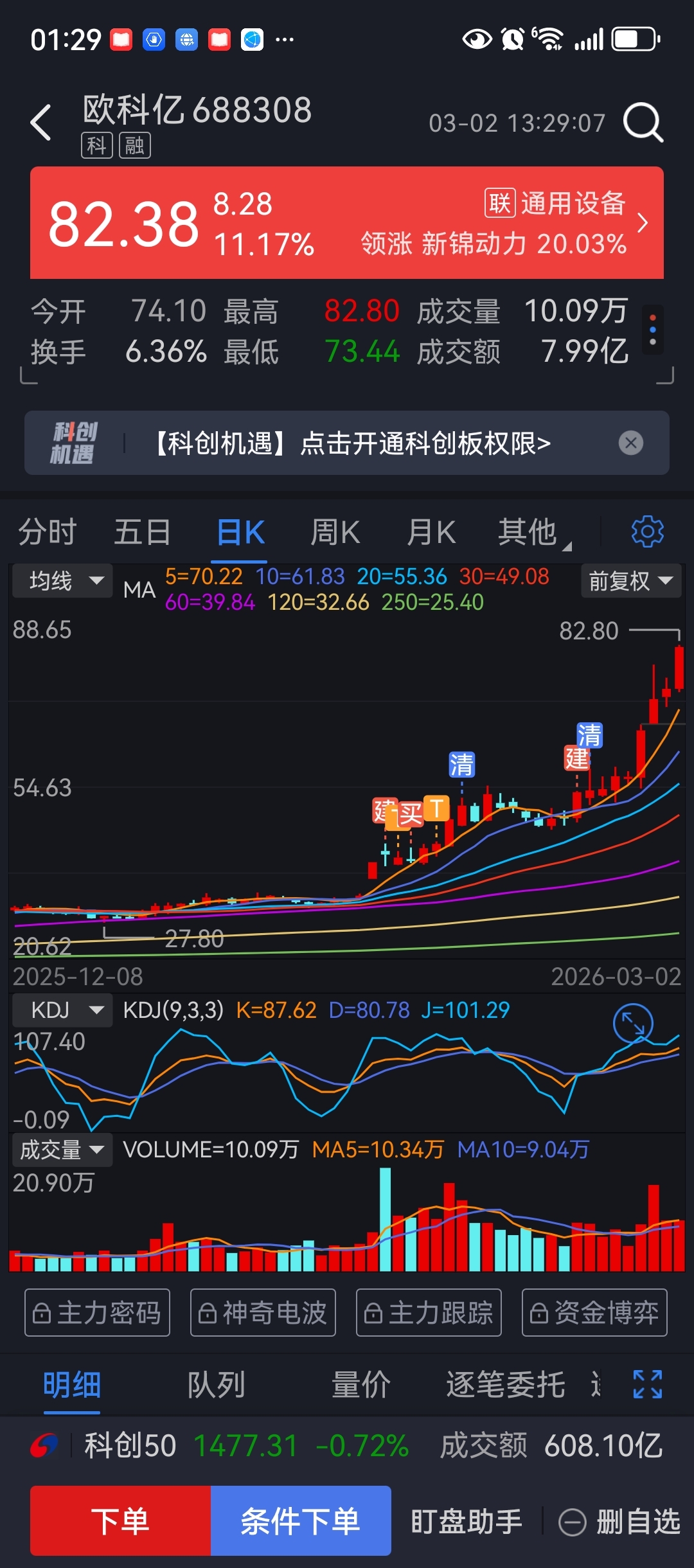
Task: Tap the latest red candlestick
Action: click(x=679, y=668)
